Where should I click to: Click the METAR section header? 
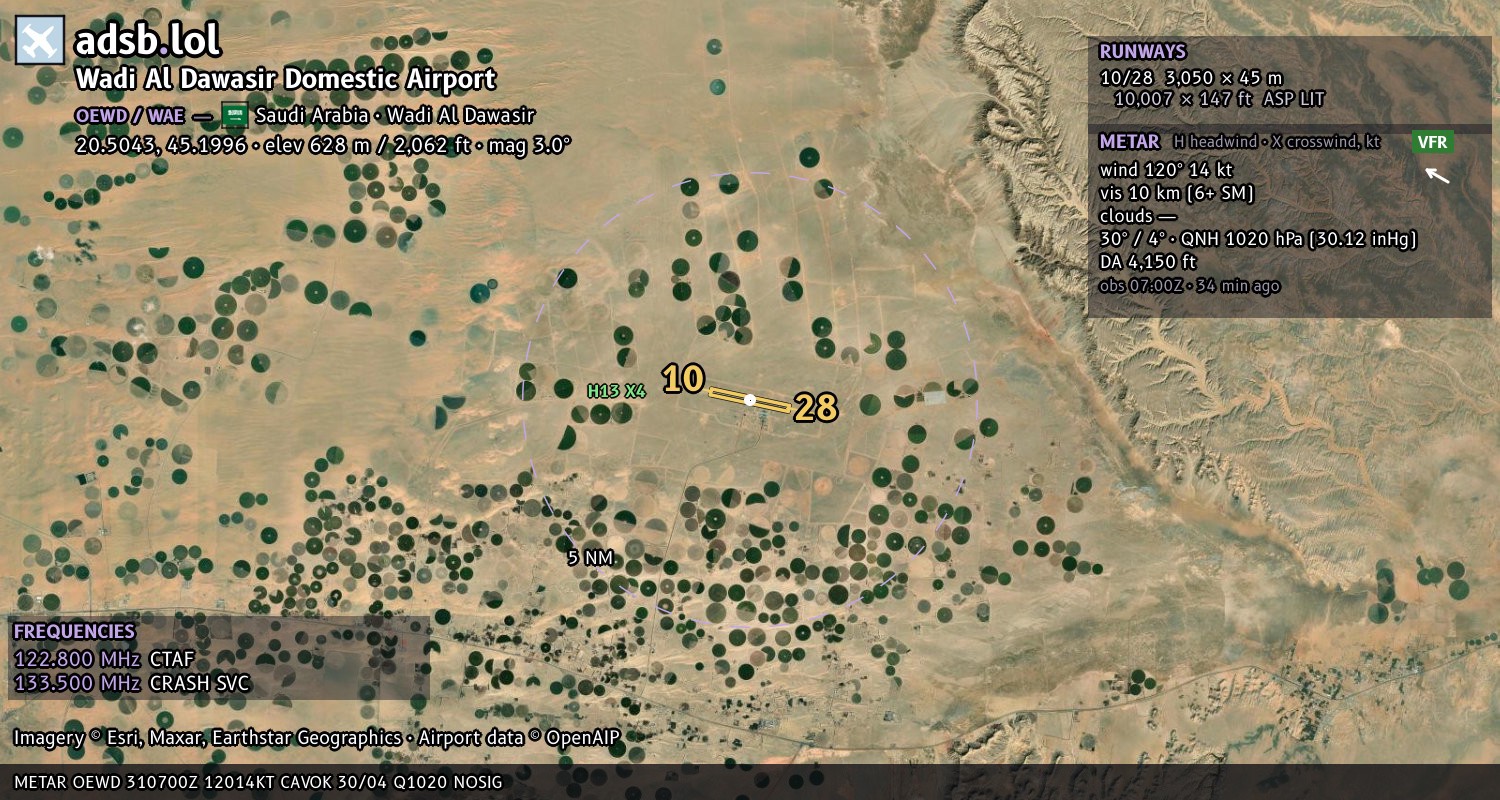tap(1129, 142)
